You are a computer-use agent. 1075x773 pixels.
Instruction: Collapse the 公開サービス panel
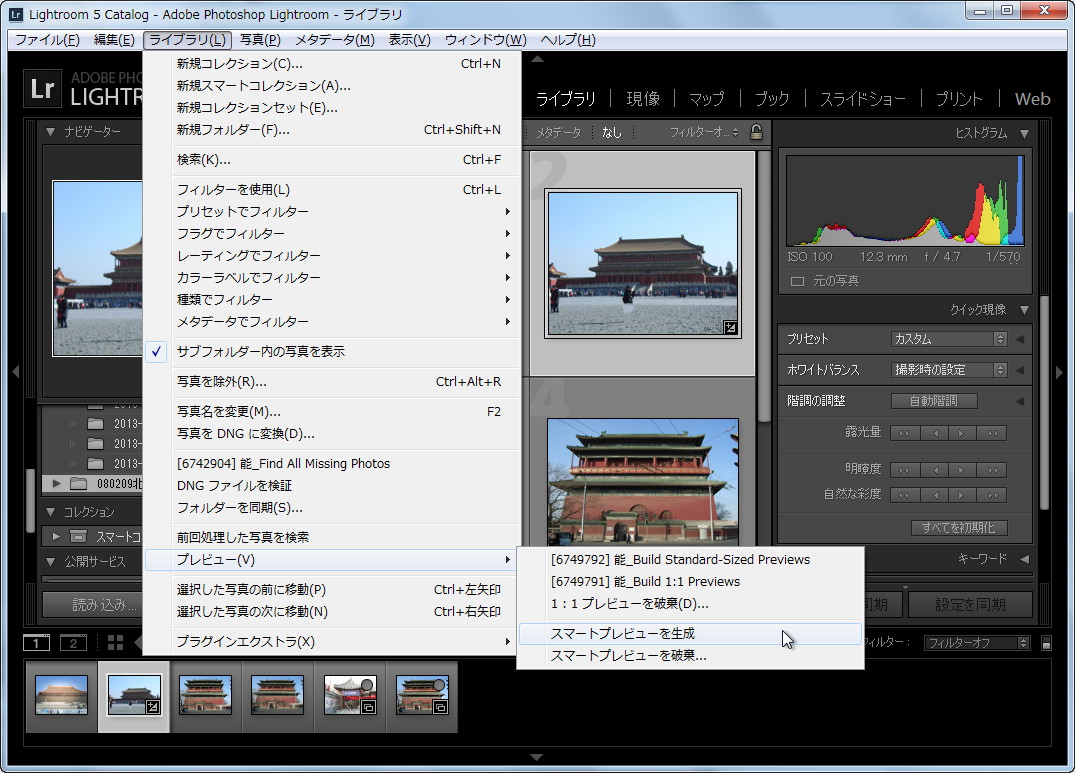(51, 562)
